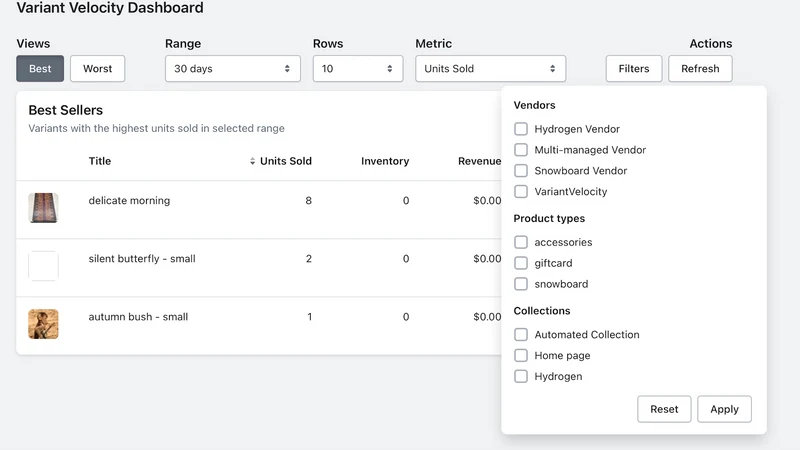Apply the selected filters
This screenshot has width=800, height=450.
(724, 409)
